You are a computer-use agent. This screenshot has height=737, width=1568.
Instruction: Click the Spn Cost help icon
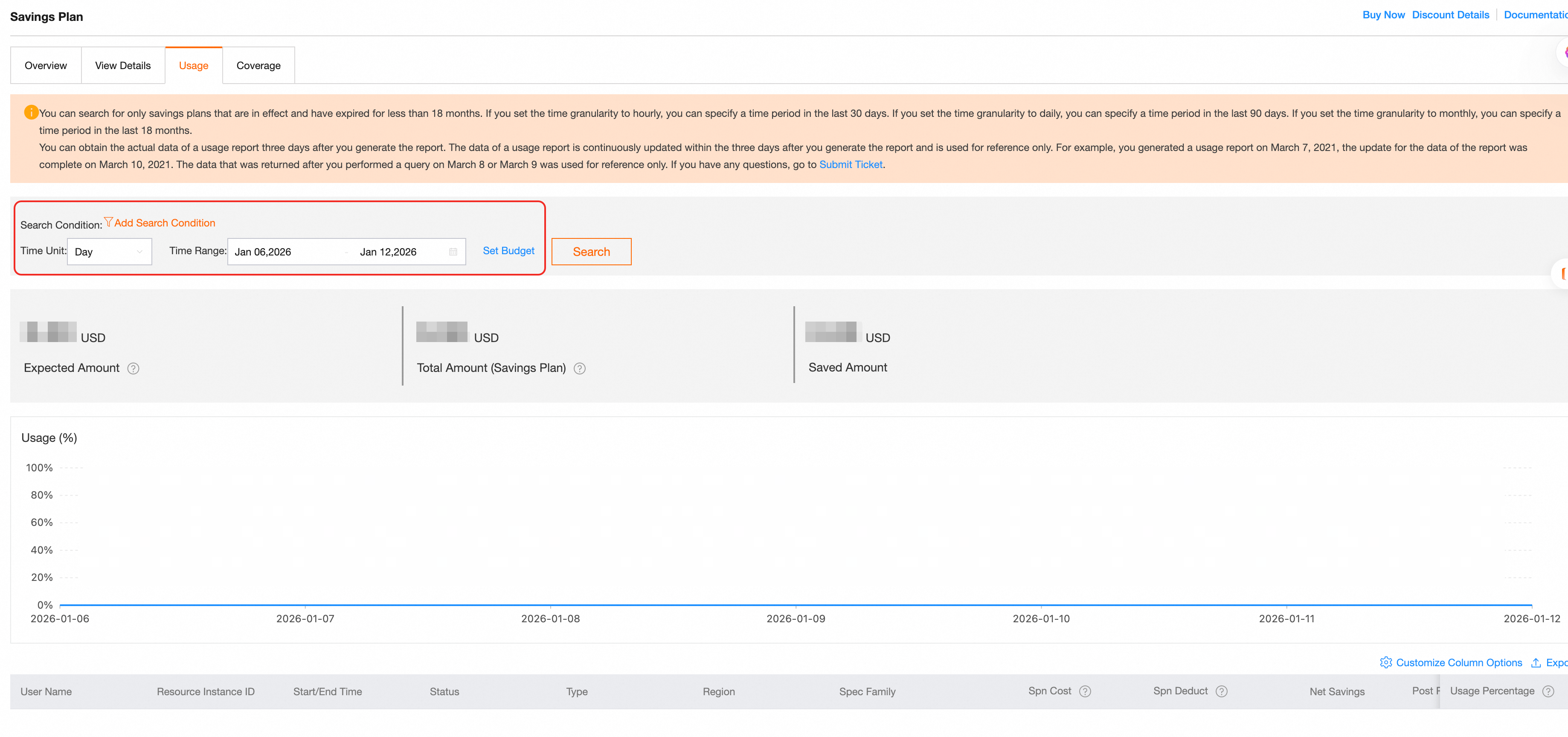pos(1085,691)
